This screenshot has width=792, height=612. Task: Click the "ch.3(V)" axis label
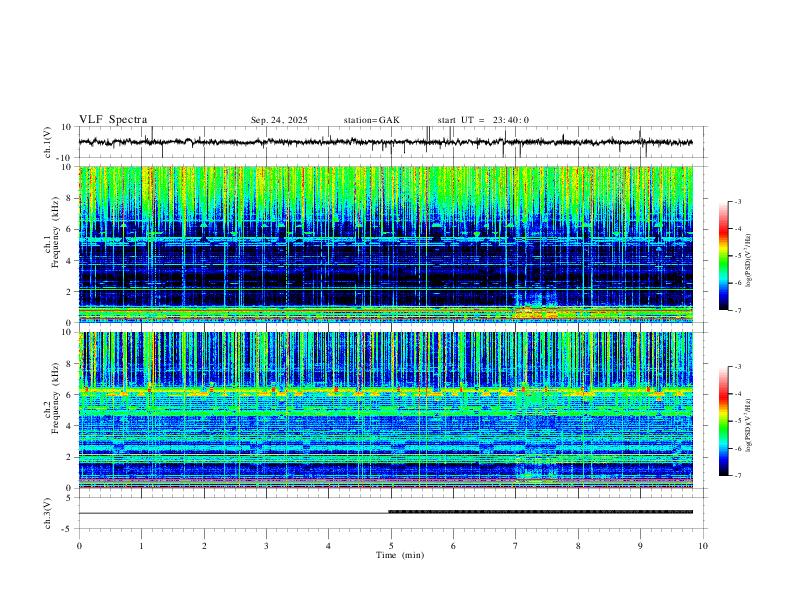(48, 513)
